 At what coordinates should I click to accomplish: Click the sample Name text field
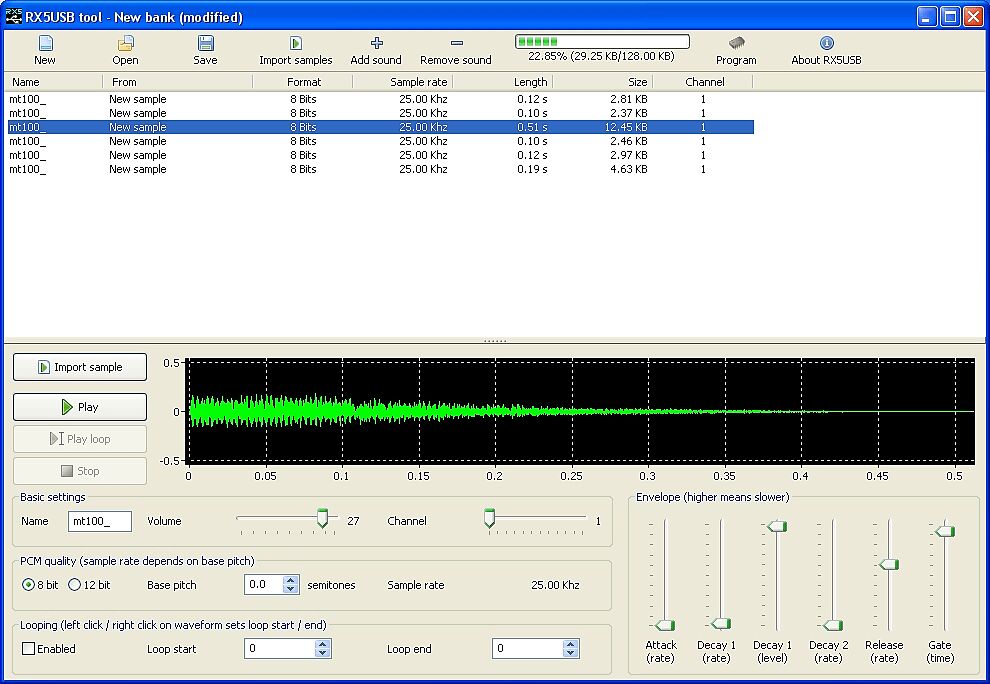point(100,521)
